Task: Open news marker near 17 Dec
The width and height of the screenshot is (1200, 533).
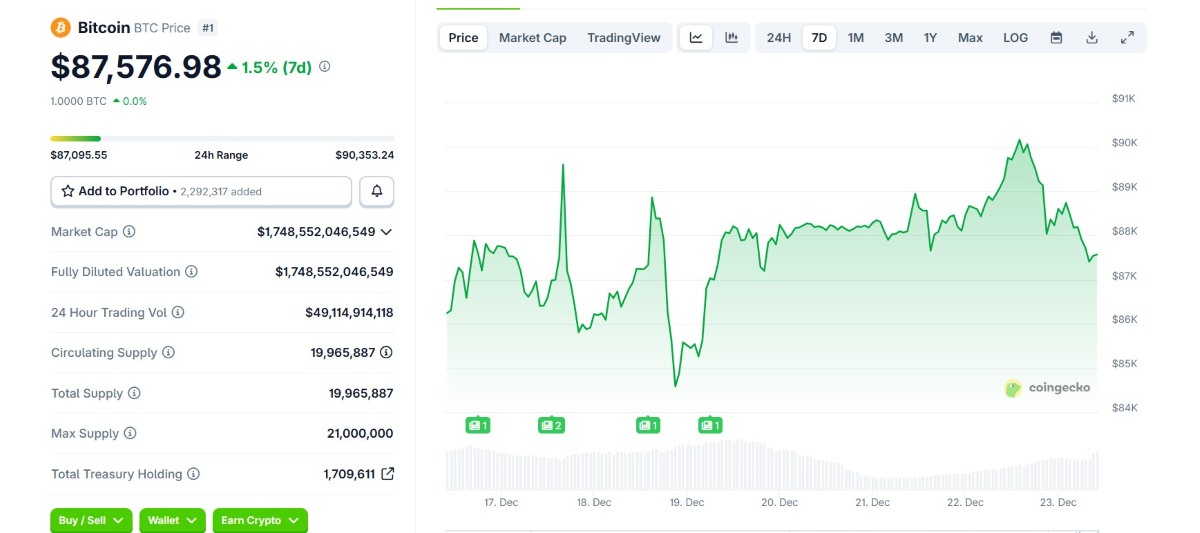Action: point(478,425)
